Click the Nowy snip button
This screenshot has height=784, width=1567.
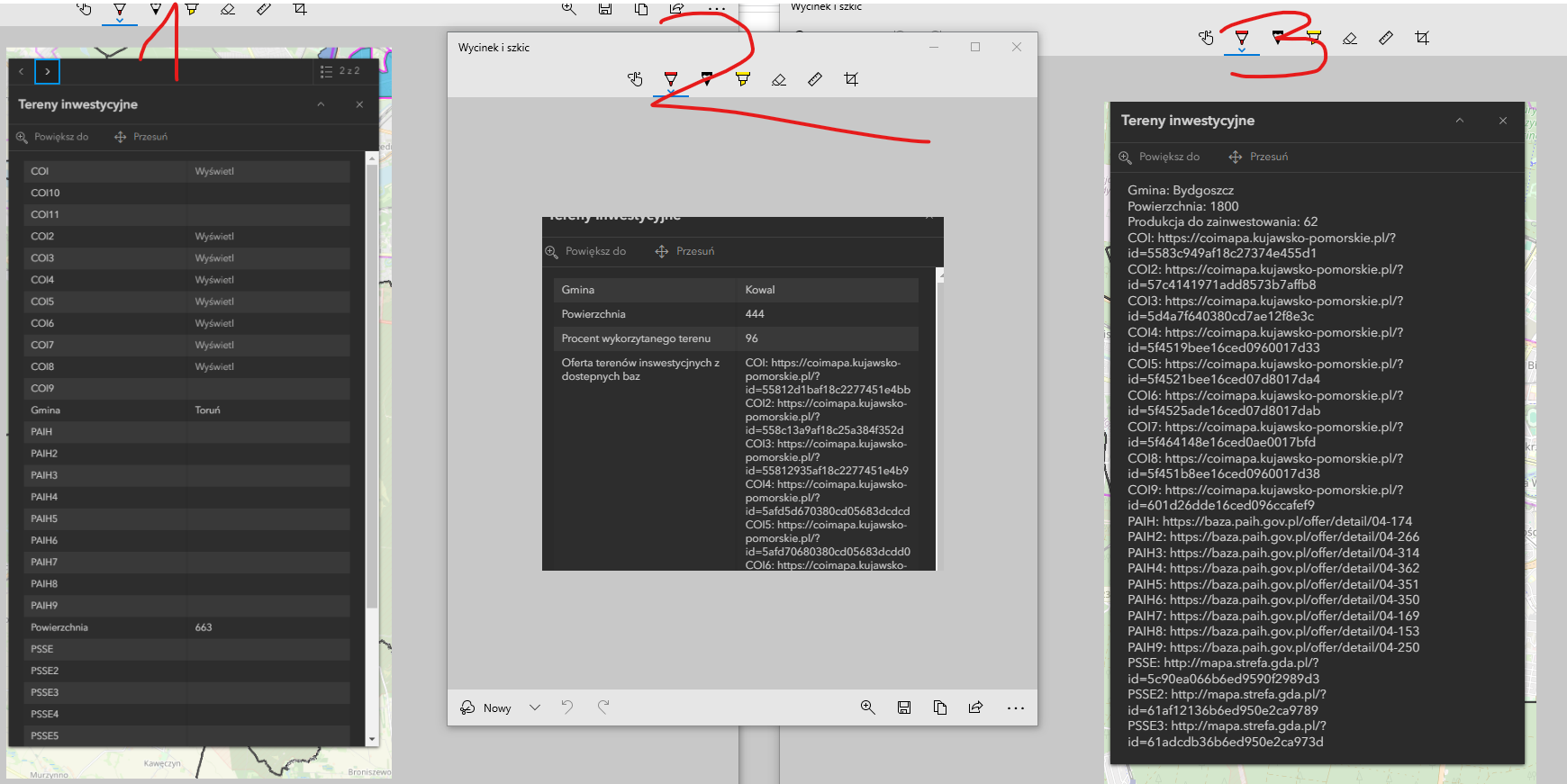point(486,707)
